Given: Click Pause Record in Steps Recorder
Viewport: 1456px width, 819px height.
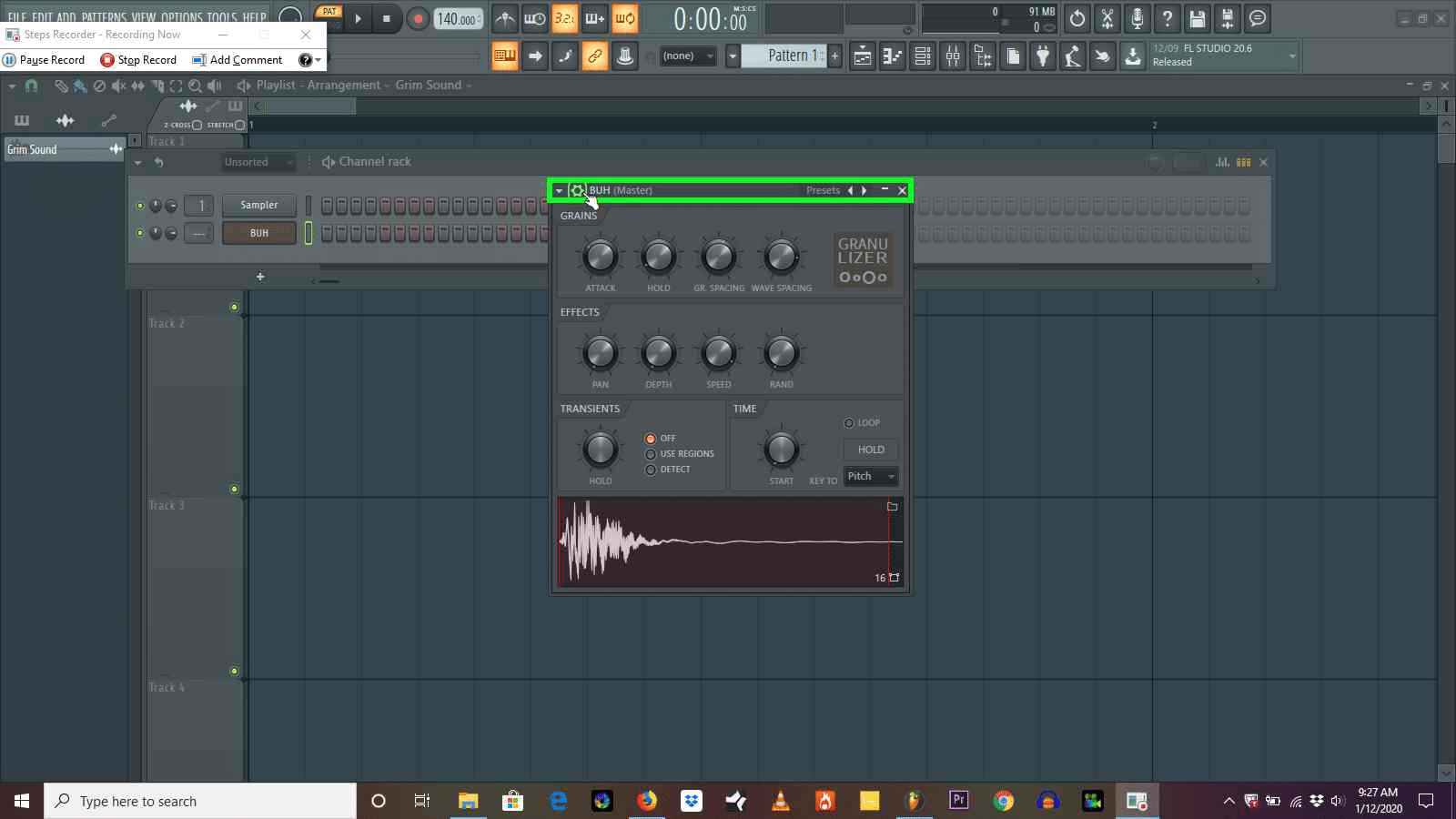Looking at the screenshot, I should [44, 60].
